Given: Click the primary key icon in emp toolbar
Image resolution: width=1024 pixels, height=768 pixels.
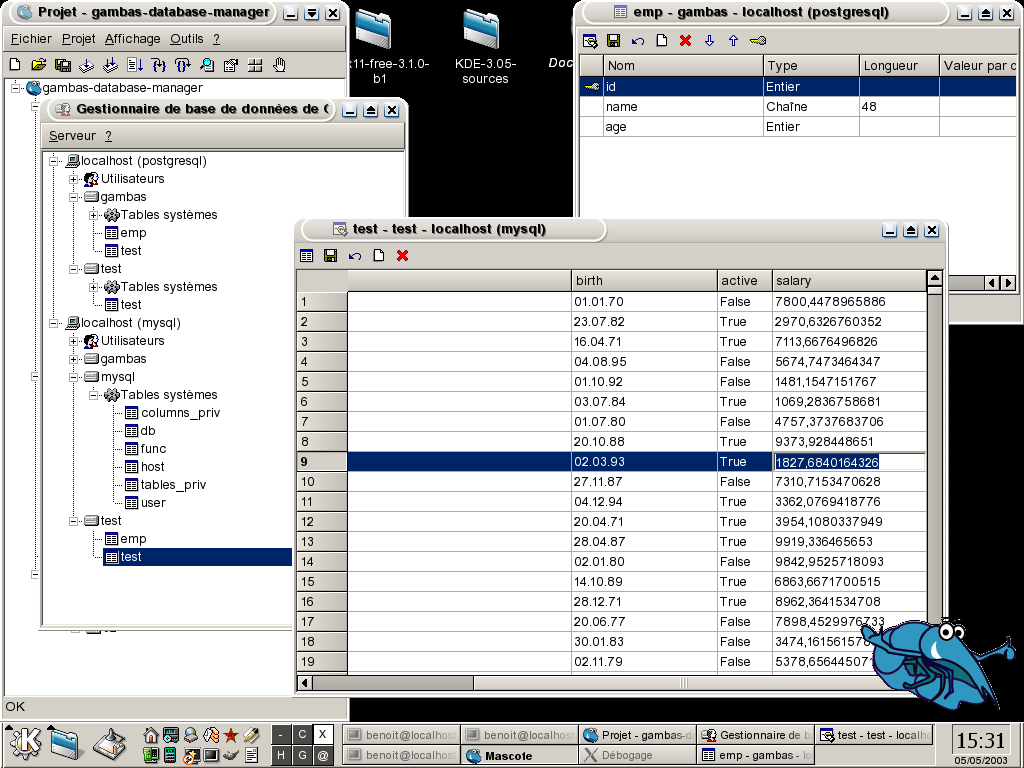Looking at the screenshot, I should [x=758, y=40].
